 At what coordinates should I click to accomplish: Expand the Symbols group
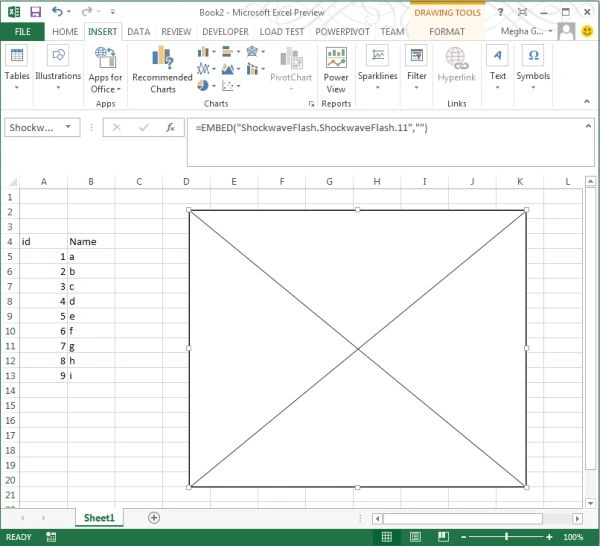[x=533, y=67]
